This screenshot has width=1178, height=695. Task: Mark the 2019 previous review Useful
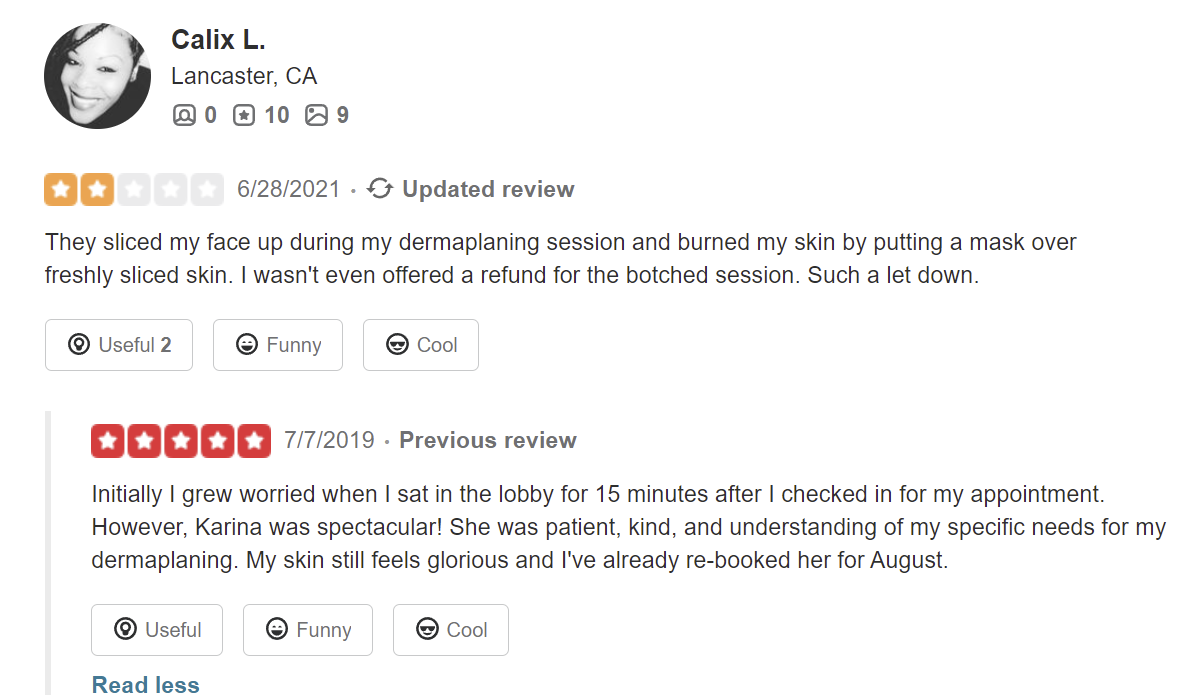click(157, 630)
